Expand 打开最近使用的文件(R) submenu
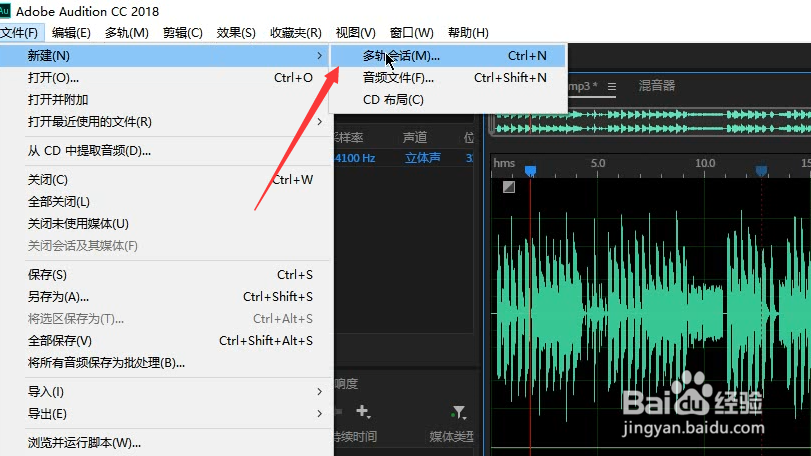811x456 pixels. pos(166,121)
